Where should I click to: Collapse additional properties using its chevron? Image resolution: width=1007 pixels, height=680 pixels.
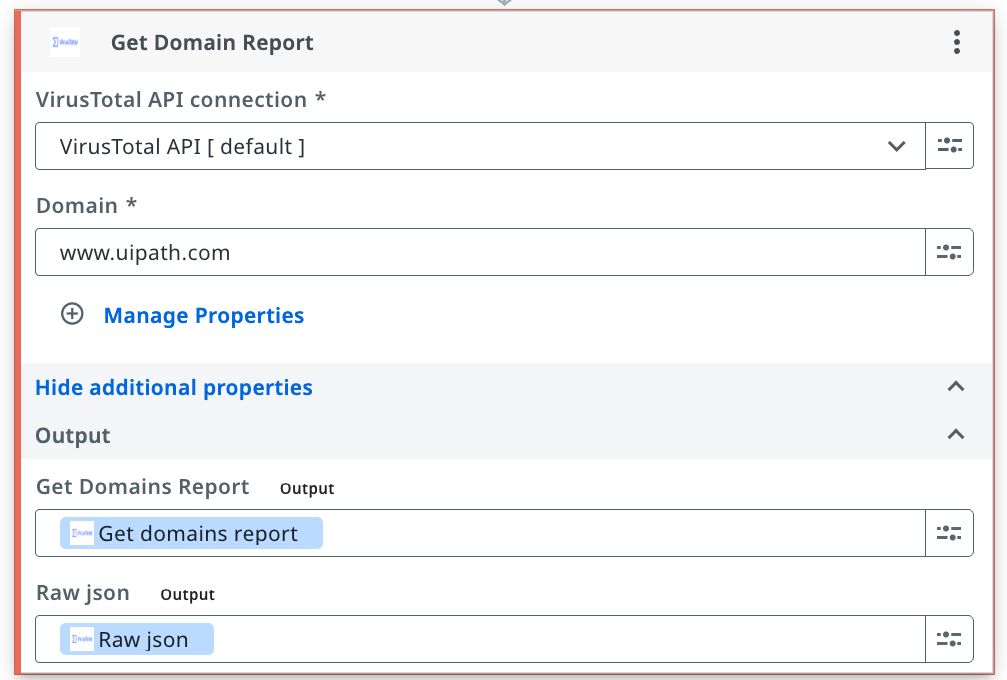956,387
